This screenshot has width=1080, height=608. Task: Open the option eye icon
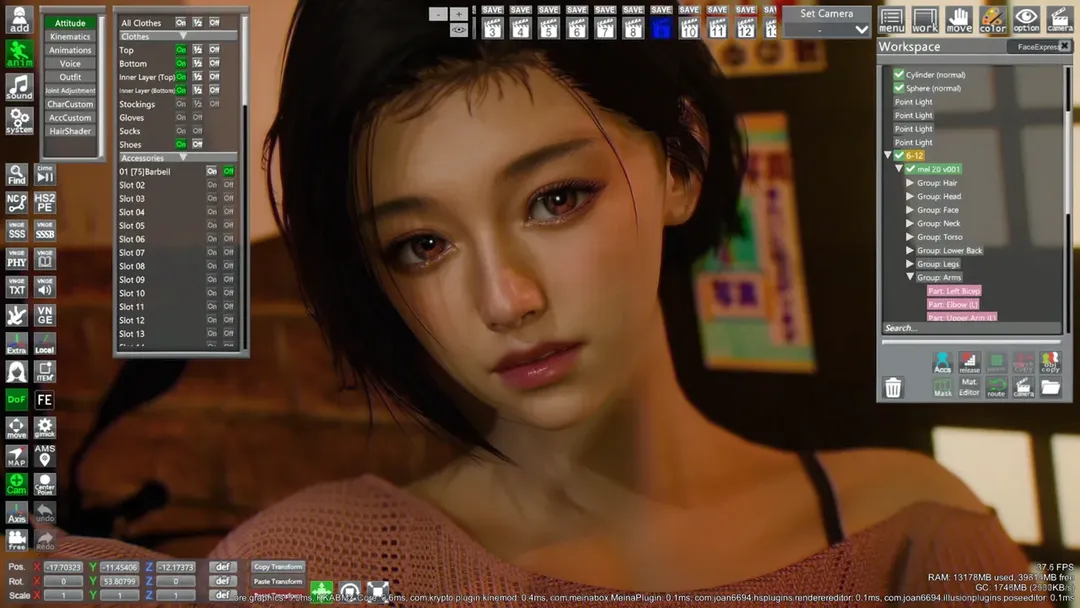[1026, 20]
